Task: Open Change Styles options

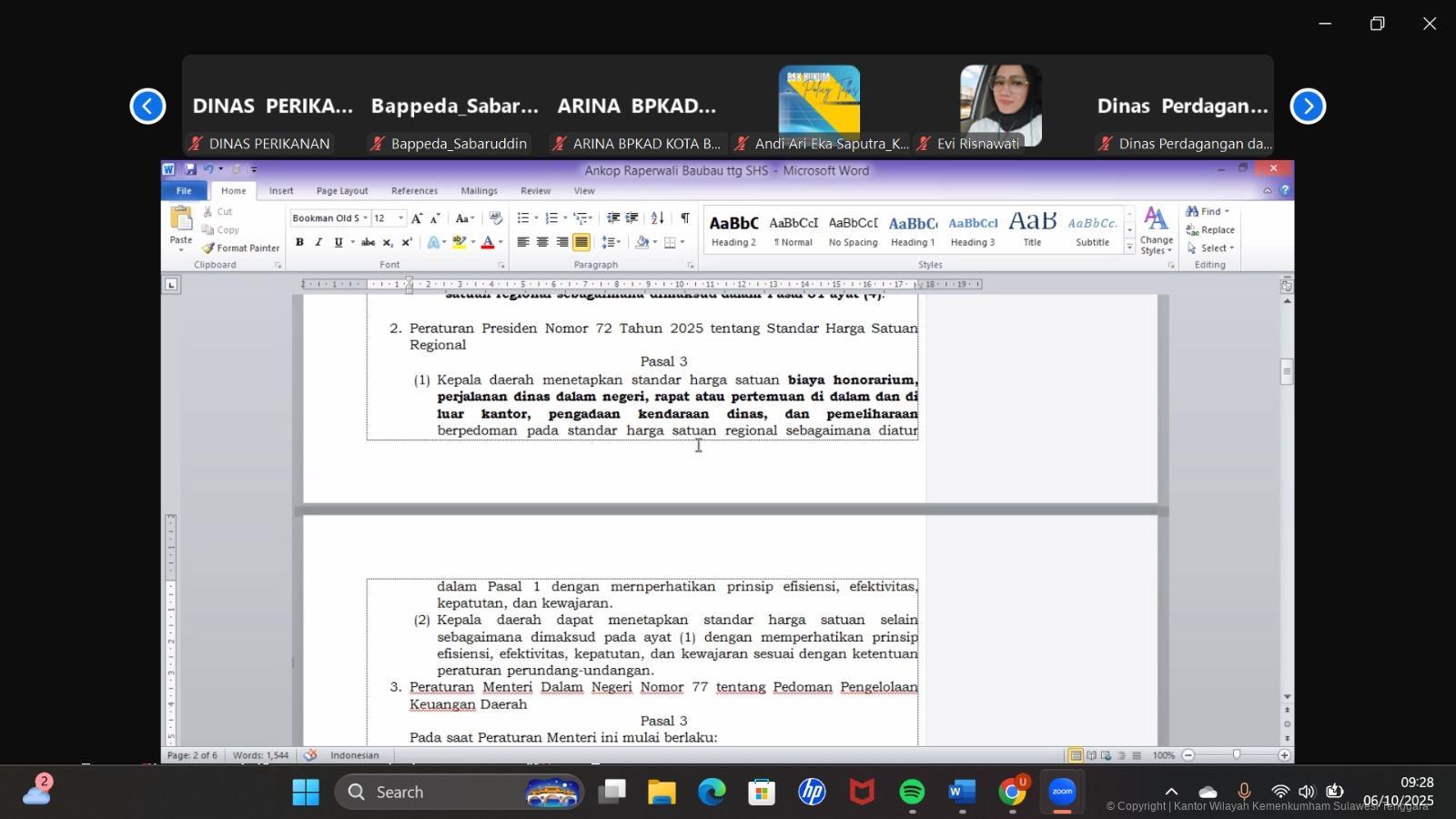Action: click(1156, 231)
